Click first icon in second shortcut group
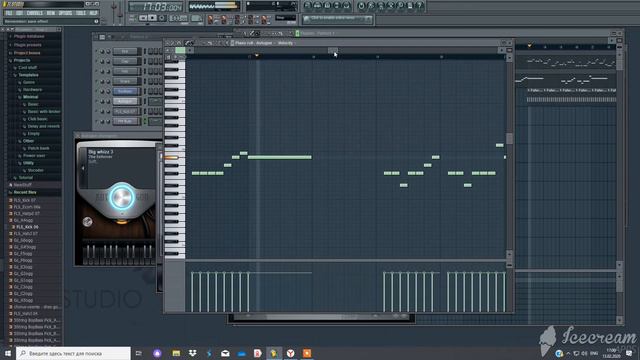The height and width of the screenshot is (360, 640). 361,6
